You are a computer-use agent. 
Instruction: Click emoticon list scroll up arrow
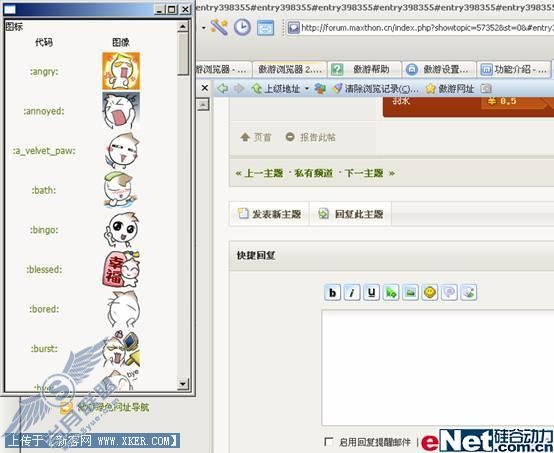[x=183, y=27]
